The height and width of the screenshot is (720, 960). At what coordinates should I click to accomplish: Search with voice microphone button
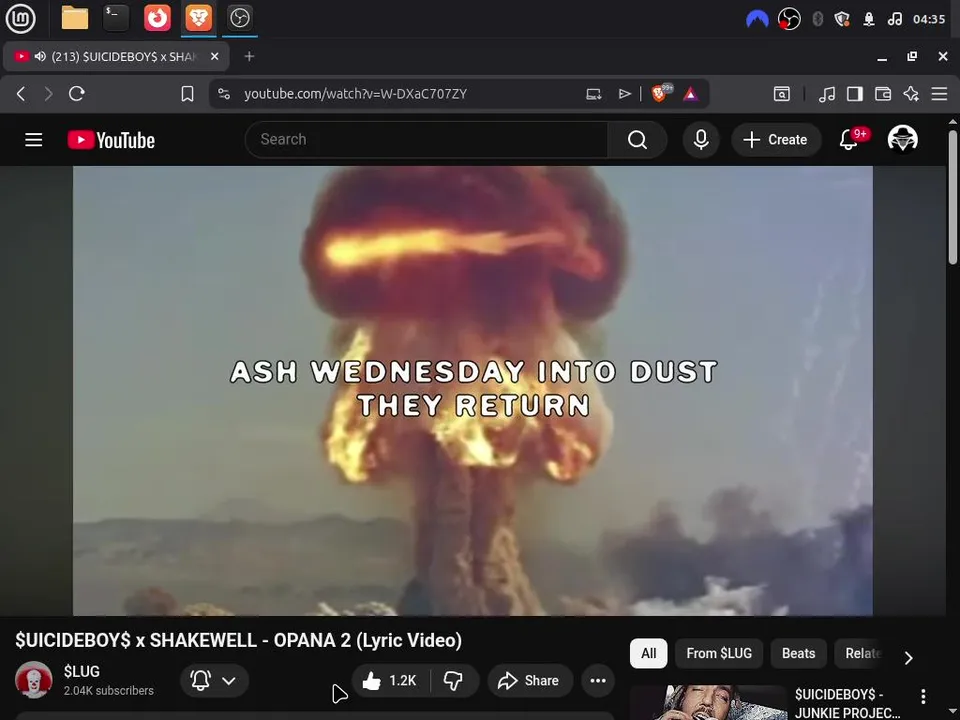701,140
